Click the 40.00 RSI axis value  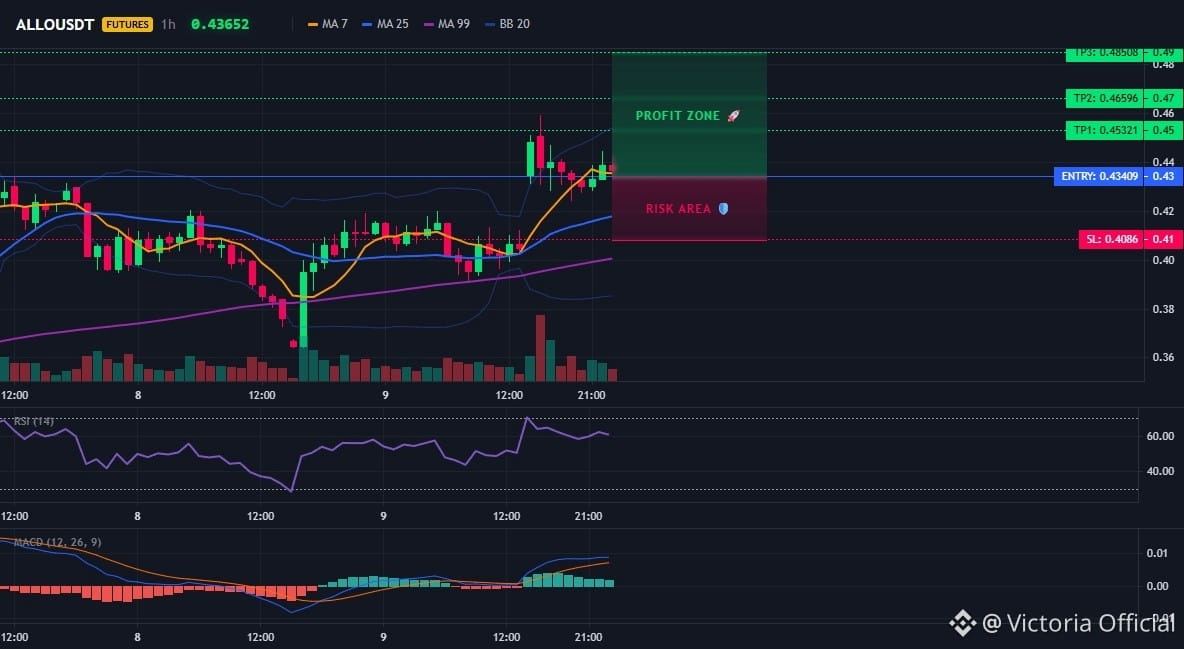click(x=1160, y=471)
